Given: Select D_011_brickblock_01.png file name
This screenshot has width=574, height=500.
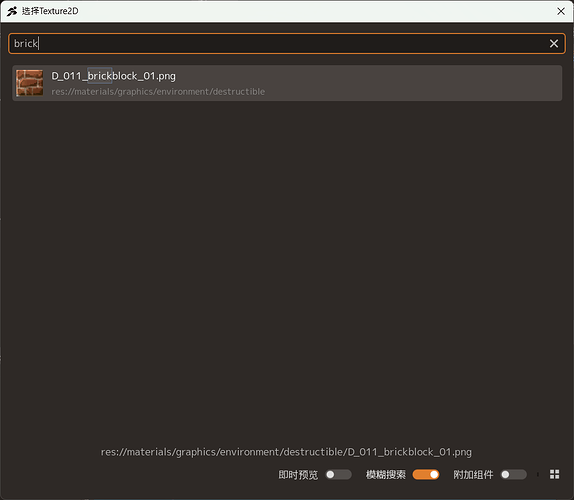Looking at the screenshot, I should coord(113,76).
